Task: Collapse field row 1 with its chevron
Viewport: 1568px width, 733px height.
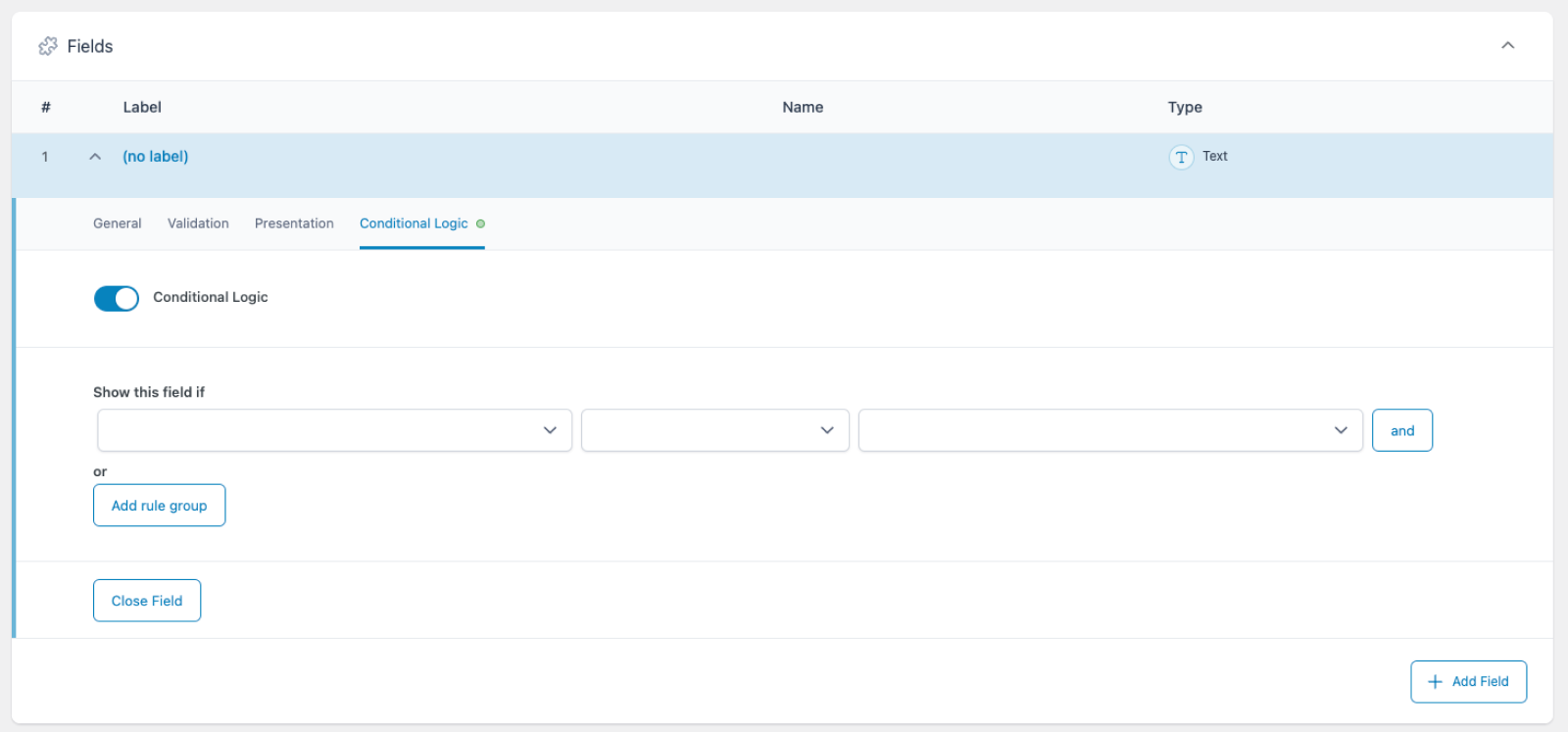Action: [x=95, y=157]
